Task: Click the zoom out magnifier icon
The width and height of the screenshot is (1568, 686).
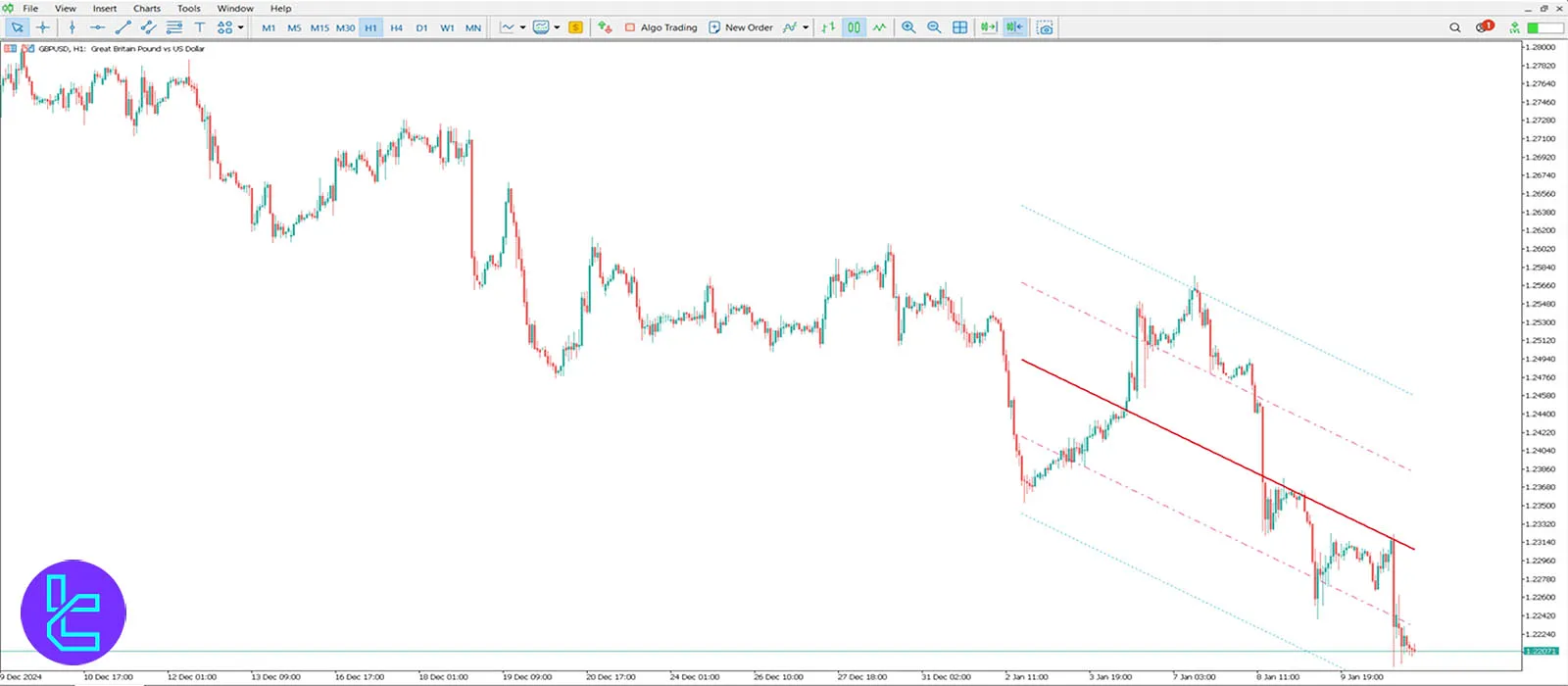Action: tap(934, 27)
